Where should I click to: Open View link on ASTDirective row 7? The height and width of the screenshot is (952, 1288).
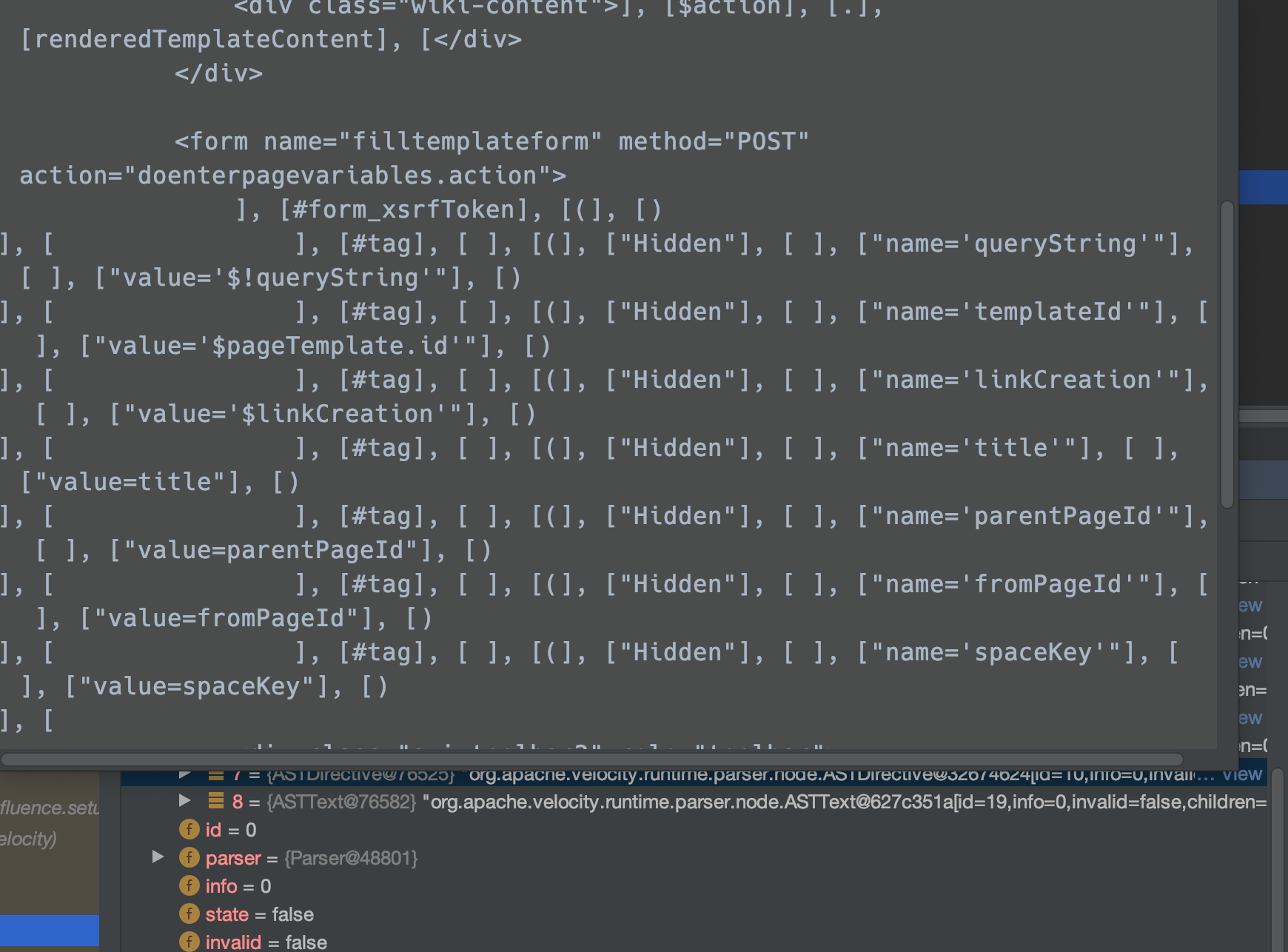coord(1242,774)
